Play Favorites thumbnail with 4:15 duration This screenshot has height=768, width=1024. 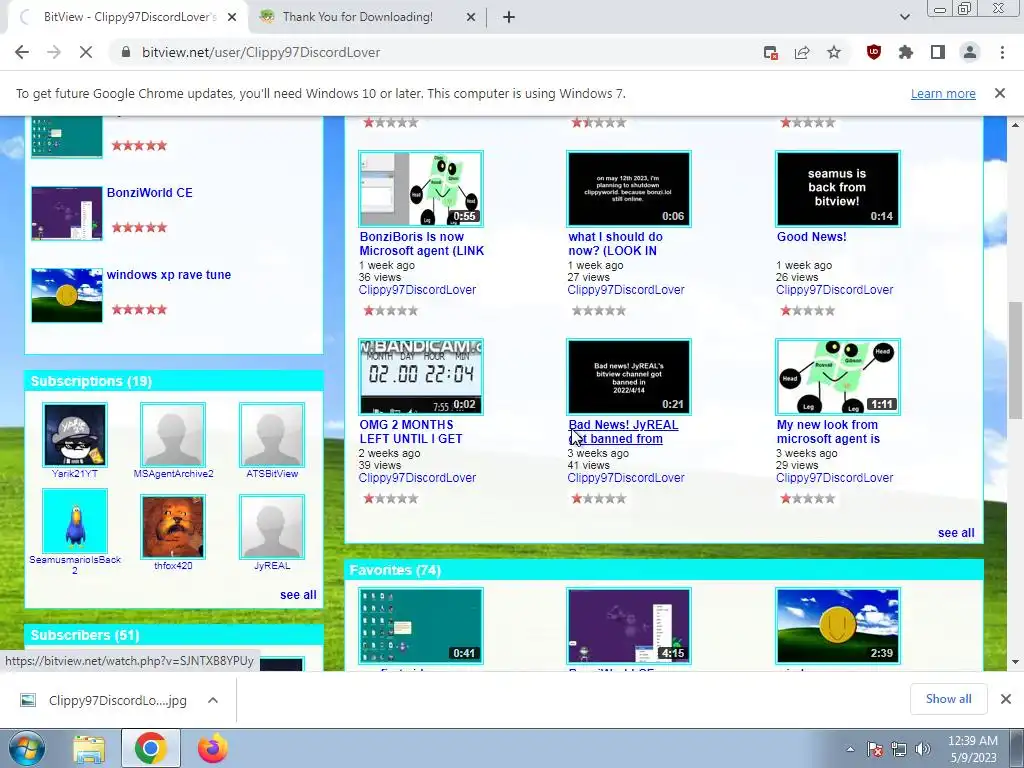pos(629,626)
